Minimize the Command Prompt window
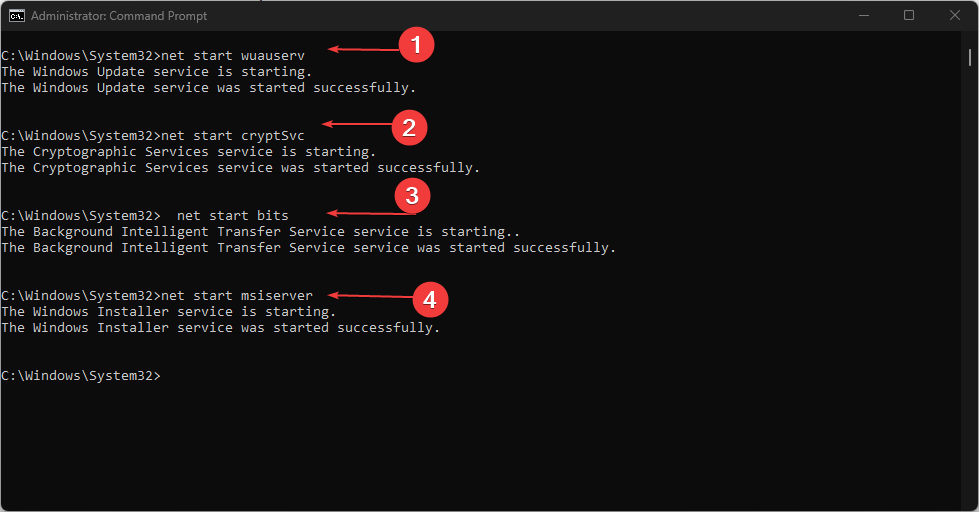 pyautogui.click(x=864, y=15)
